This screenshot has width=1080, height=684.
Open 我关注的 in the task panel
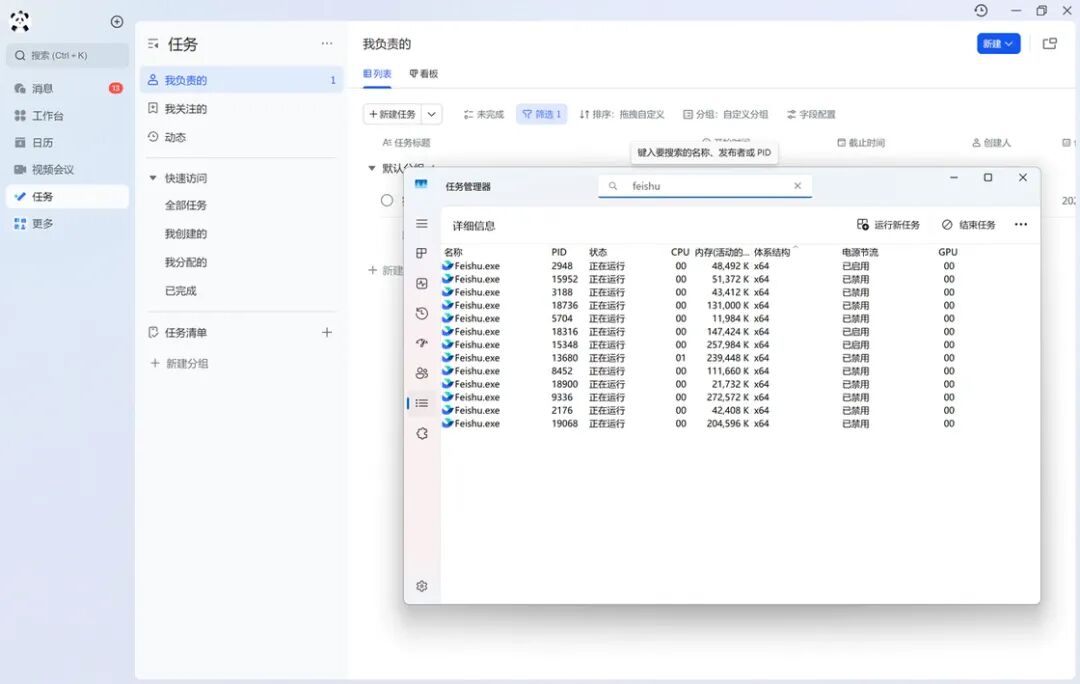pyautogui.click(x=241, y=109)
